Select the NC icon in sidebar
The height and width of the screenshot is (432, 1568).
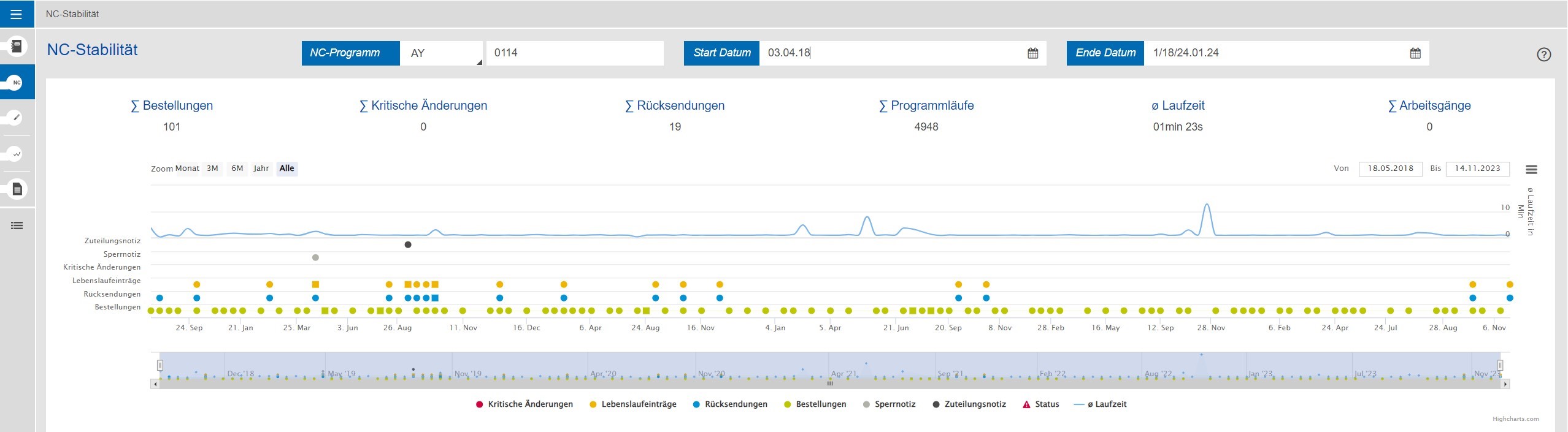pos(17,82)
